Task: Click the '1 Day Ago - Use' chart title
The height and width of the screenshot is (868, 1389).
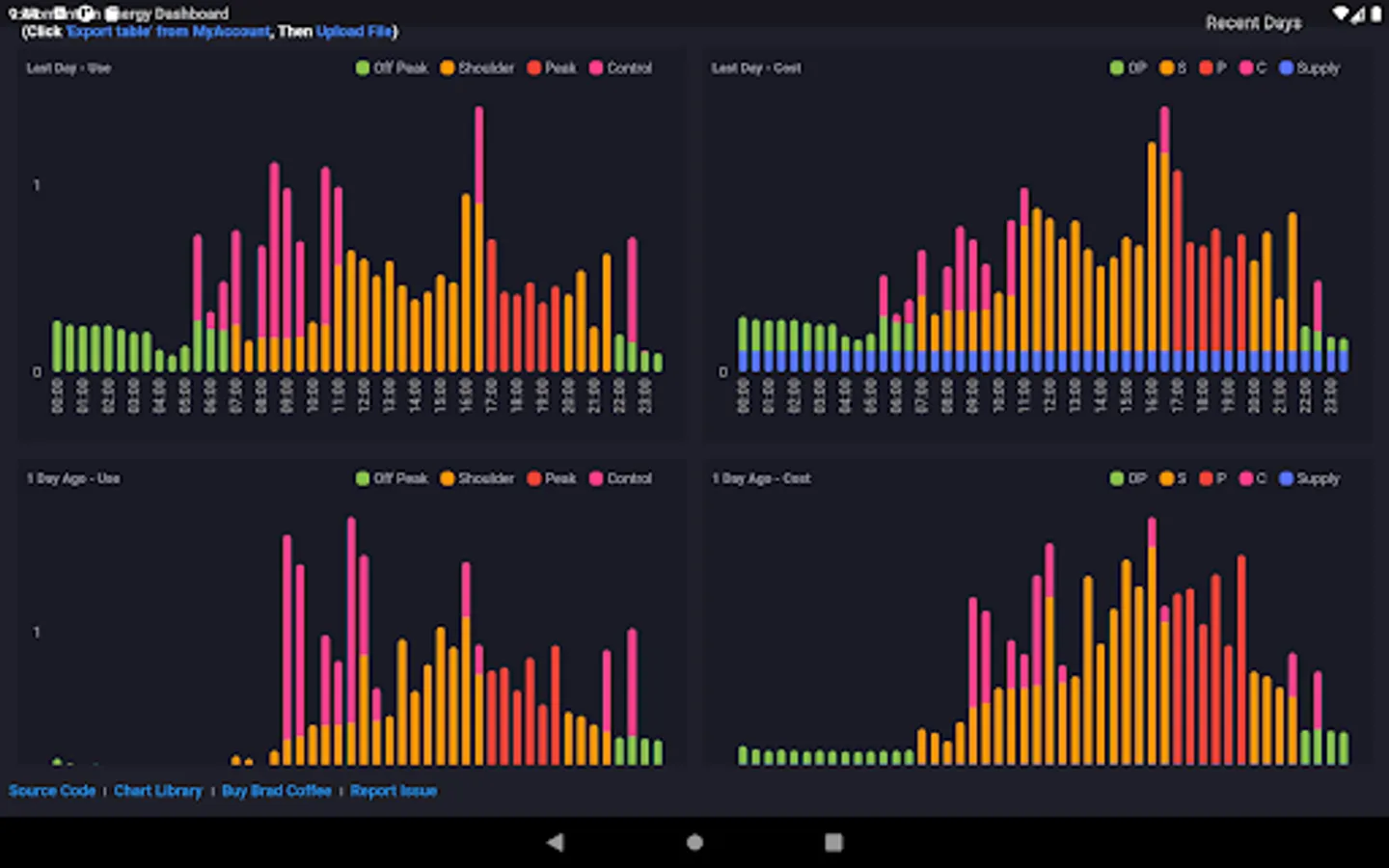Action: (x=73, y=478)
